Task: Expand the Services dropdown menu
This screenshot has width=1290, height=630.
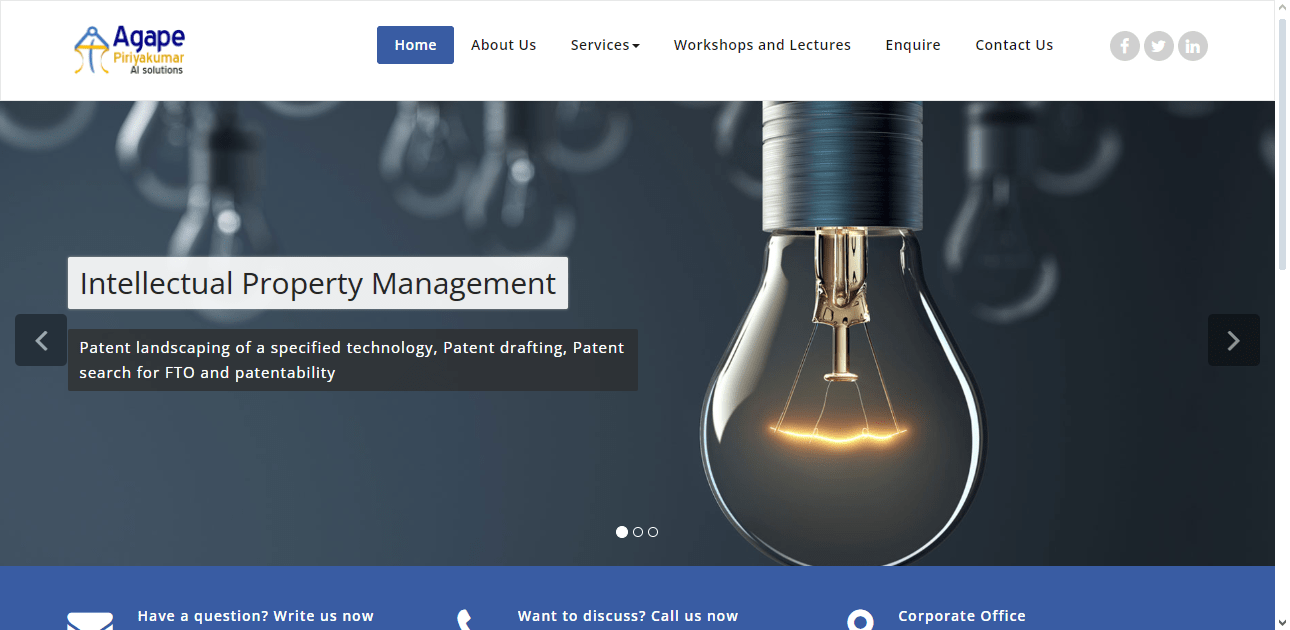Action: [x=605, y=45]
